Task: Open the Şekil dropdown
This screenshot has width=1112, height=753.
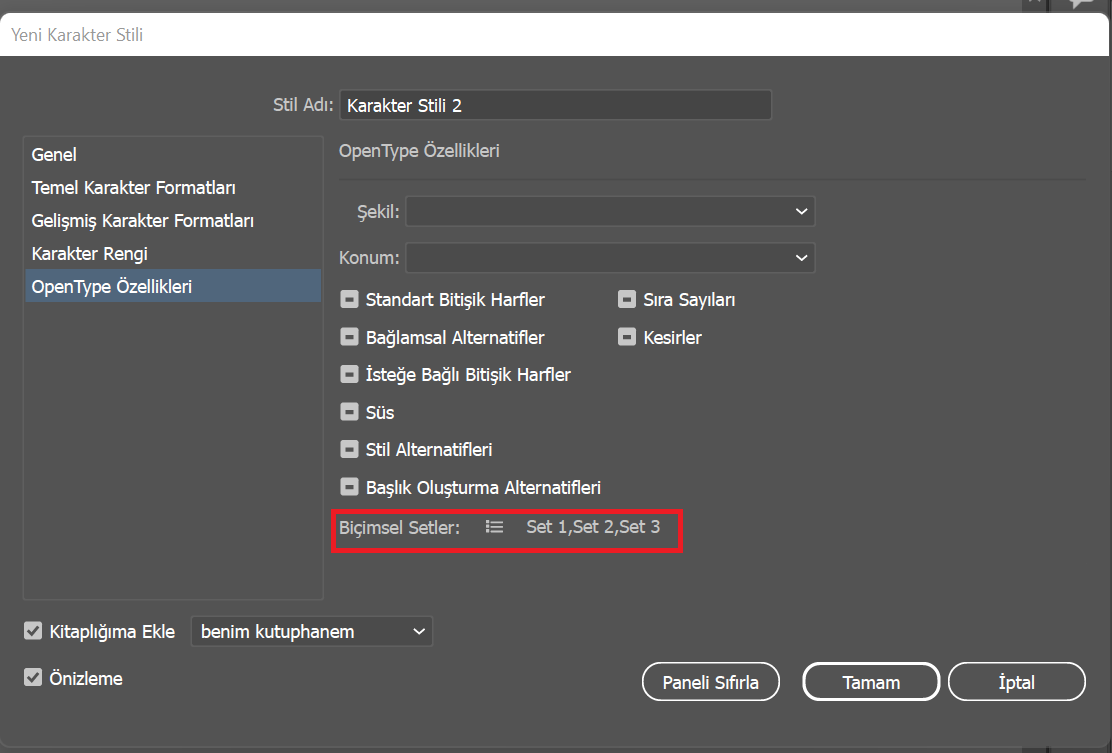Action: (x=610, y=211)
